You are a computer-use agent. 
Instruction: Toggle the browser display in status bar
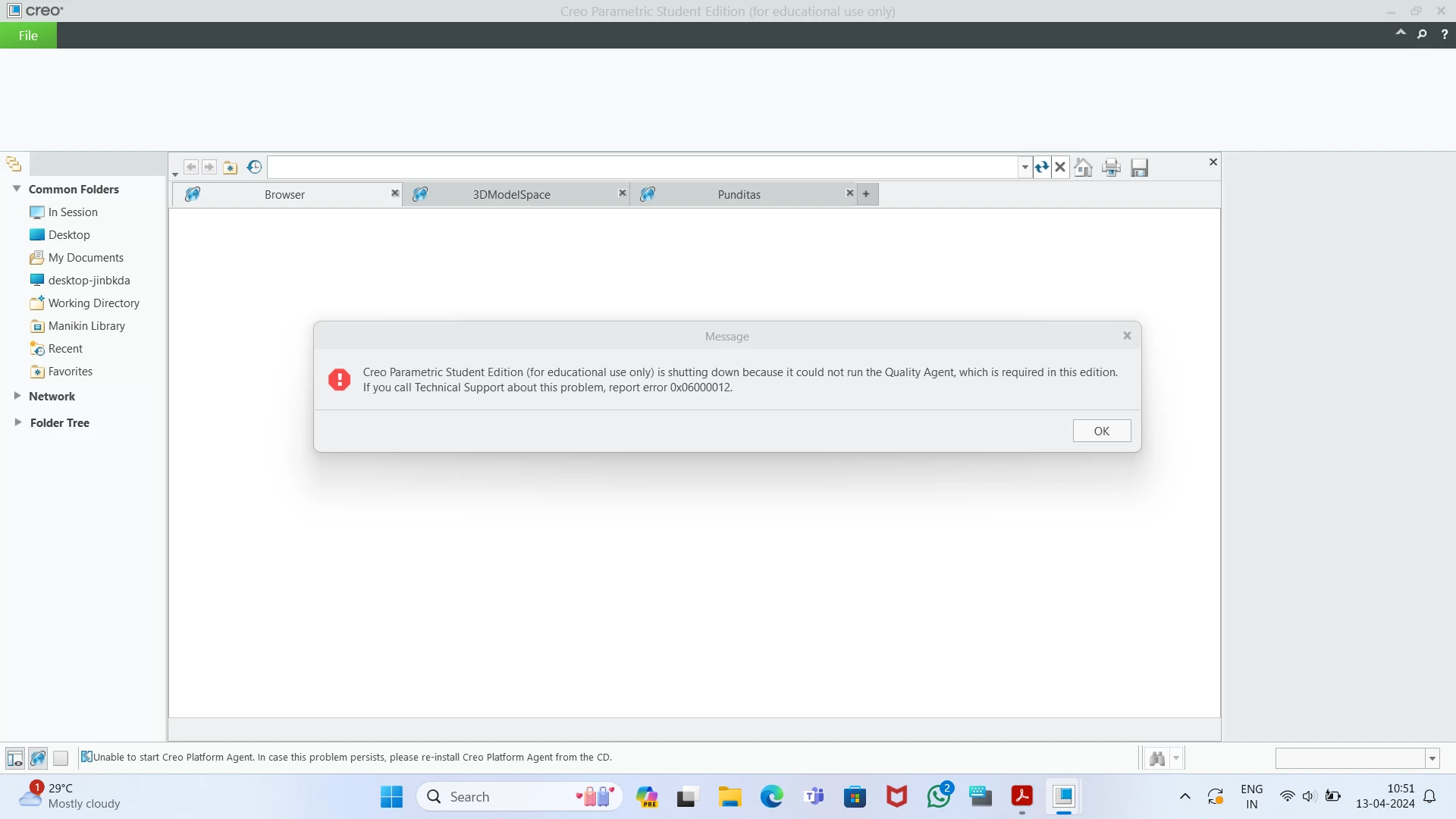click(38, 758)
